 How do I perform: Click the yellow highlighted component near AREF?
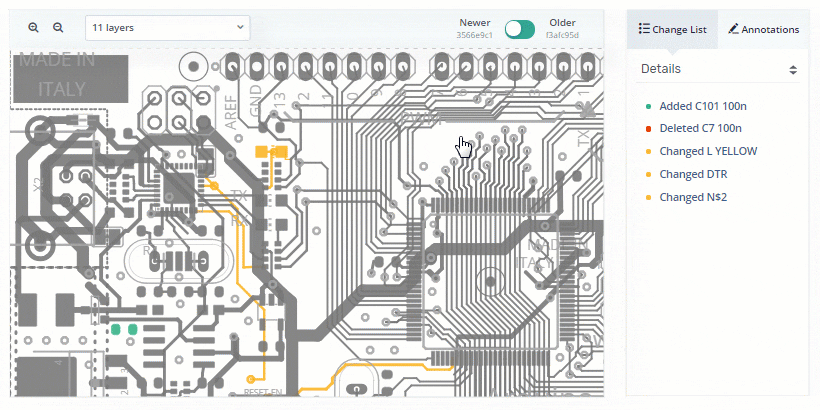(271, 152)
